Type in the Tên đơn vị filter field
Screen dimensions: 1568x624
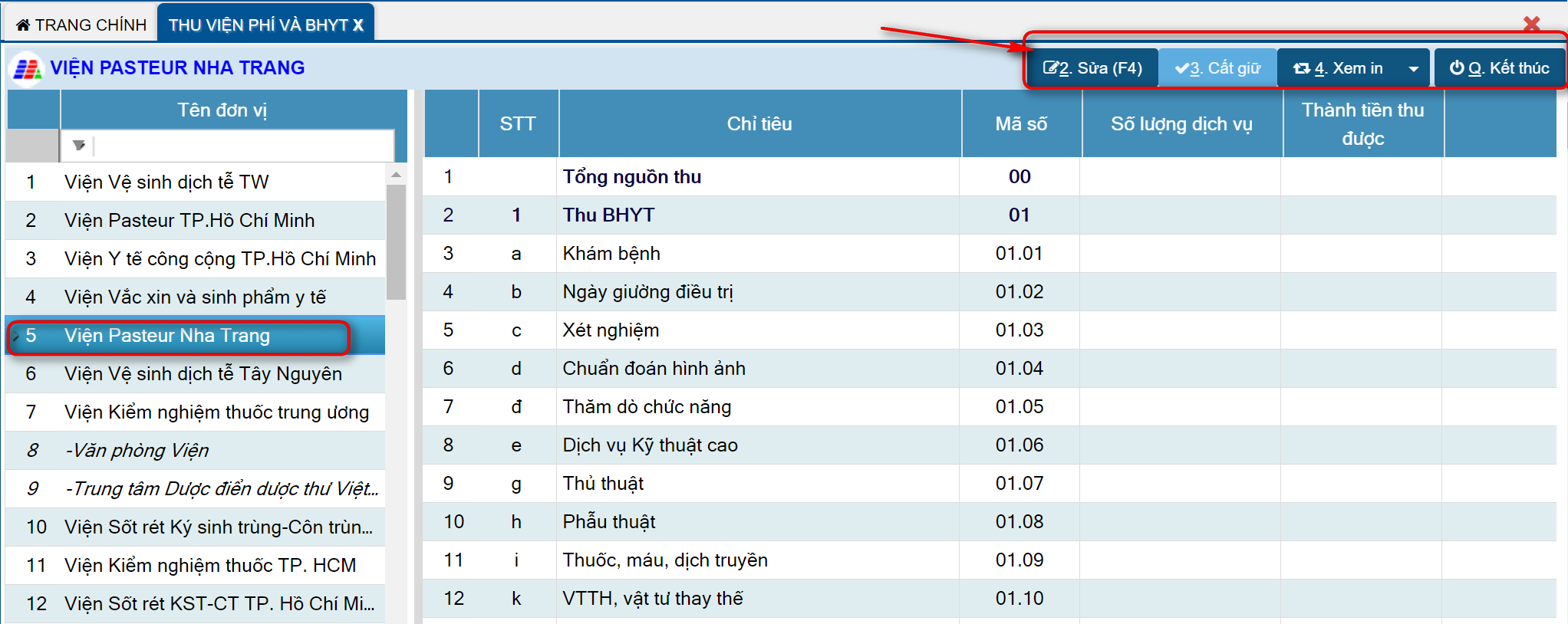(x=242, y=145)
